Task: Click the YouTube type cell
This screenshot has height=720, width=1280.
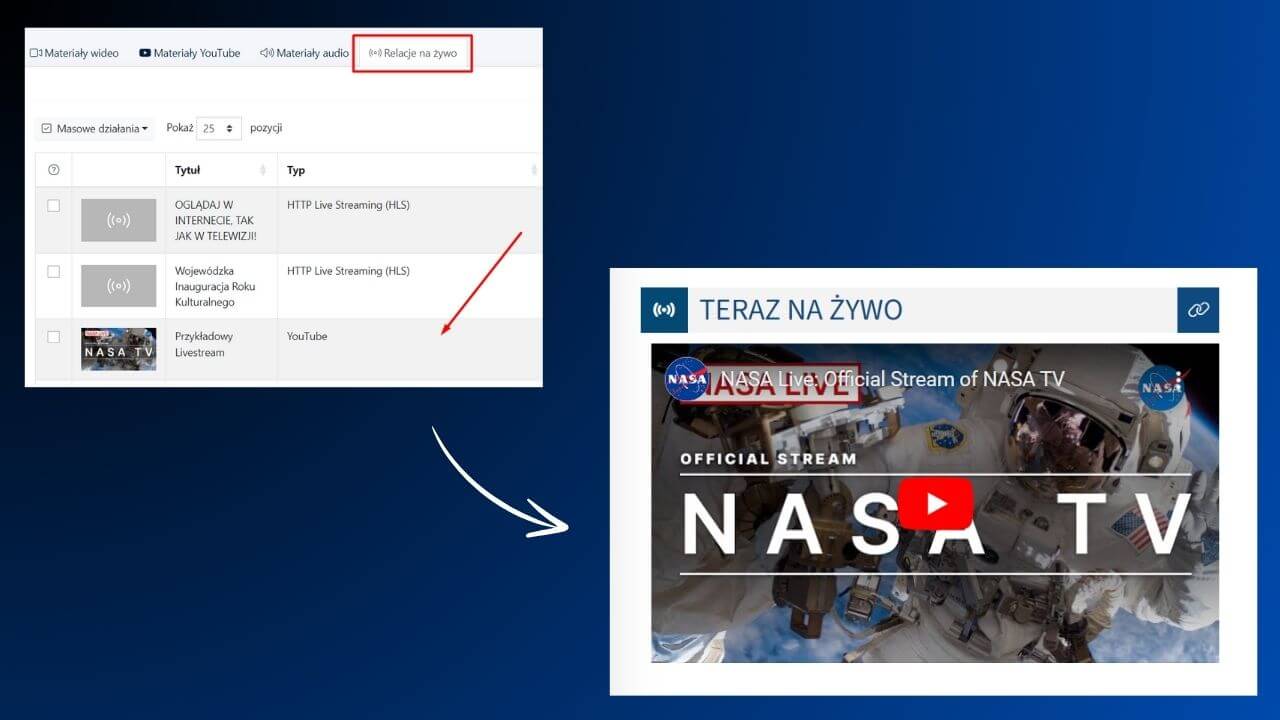Action: click(307, 337)
